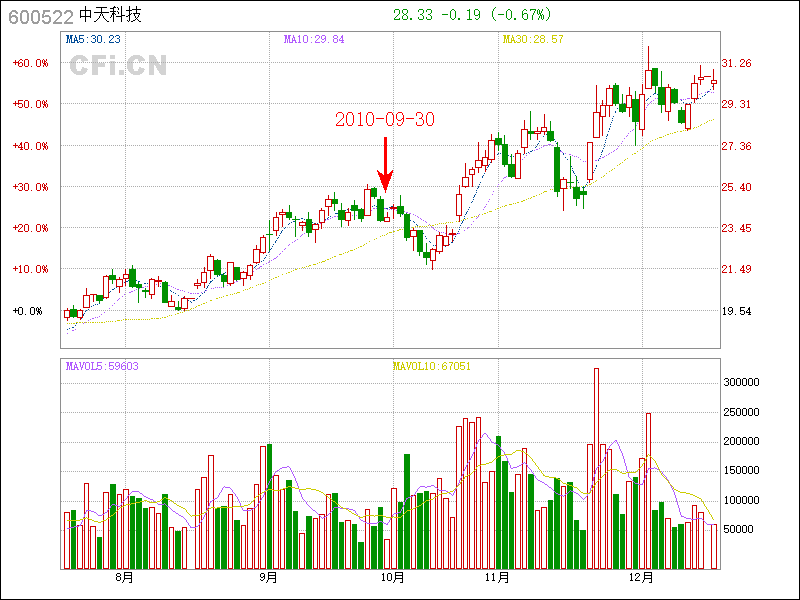Click the 31.26 price axis label

(737, 62)
